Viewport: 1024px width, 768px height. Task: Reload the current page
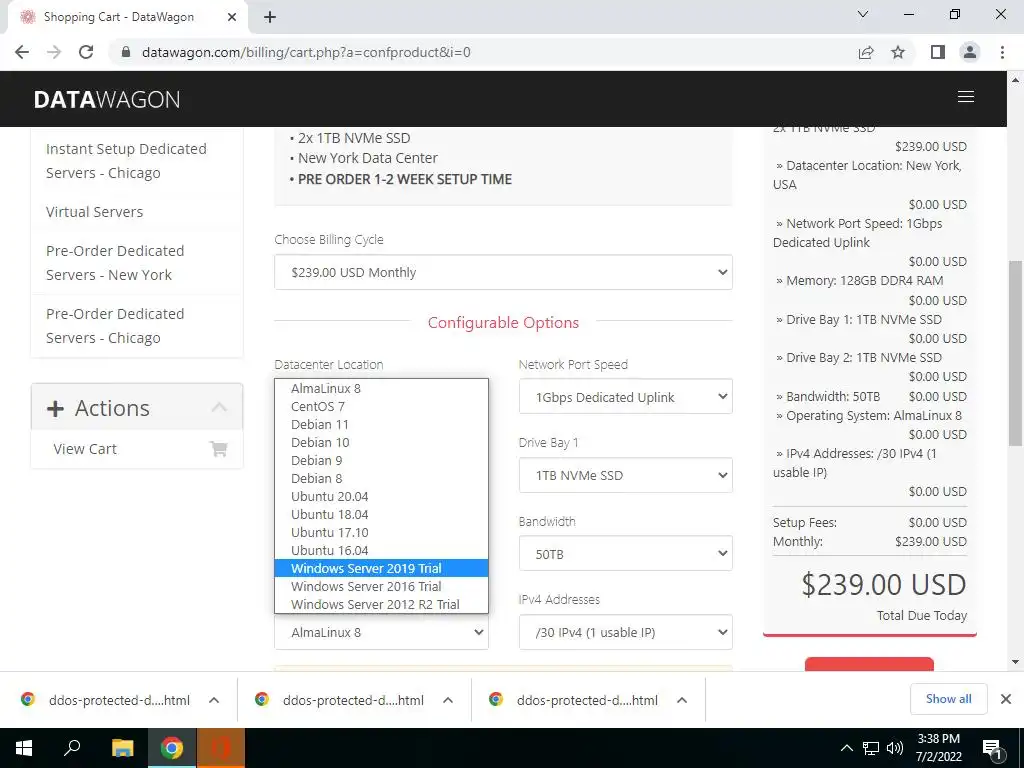click(x=86, y=52)
